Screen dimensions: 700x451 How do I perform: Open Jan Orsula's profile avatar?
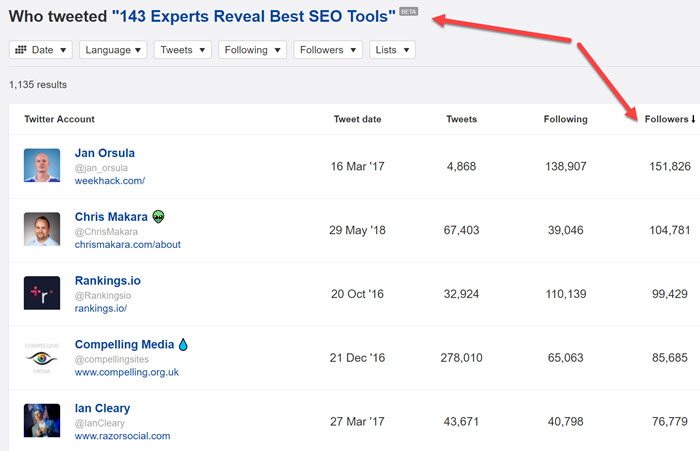point(42,166)
